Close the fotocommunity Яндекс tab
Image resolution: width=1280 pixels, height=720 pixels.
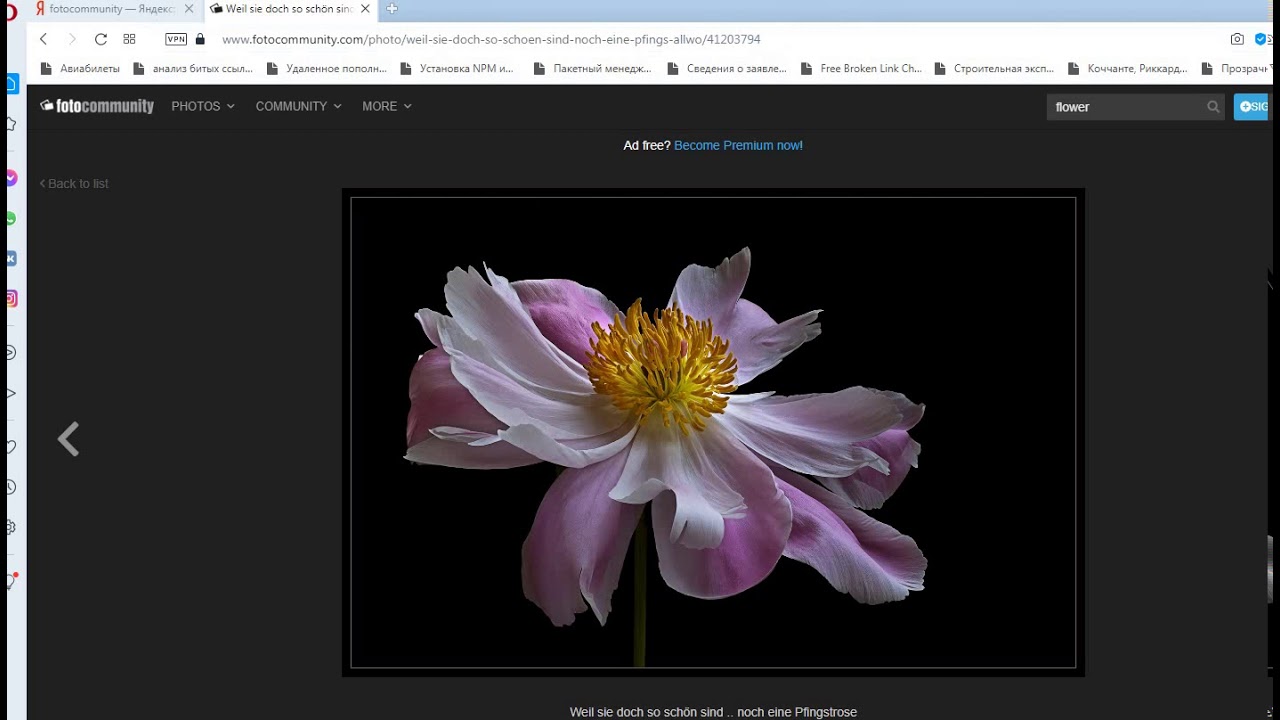pos(189,9)
